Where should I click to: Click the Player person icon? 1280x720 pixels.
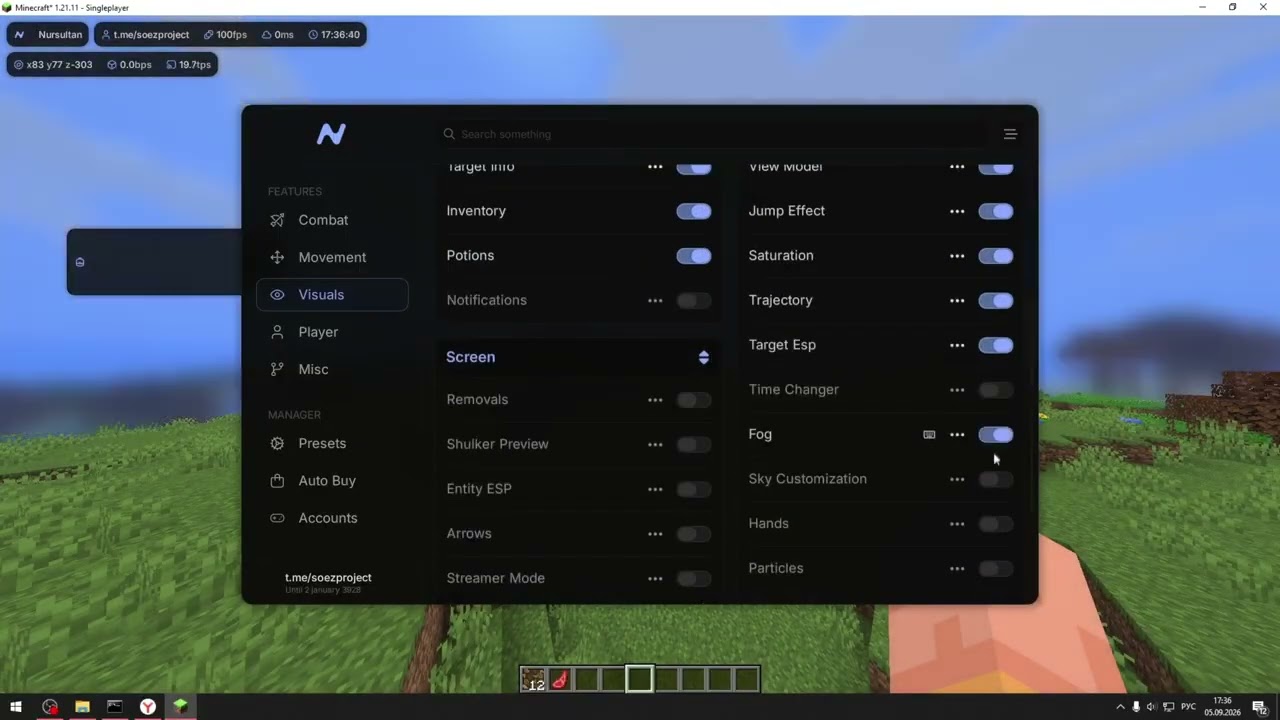click(277, 332)
